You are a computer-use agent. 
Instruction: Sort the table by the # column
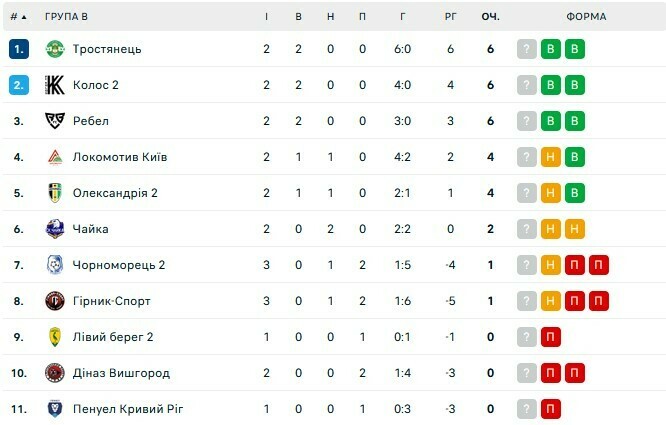pyautogui.click(x=18, y=17)
